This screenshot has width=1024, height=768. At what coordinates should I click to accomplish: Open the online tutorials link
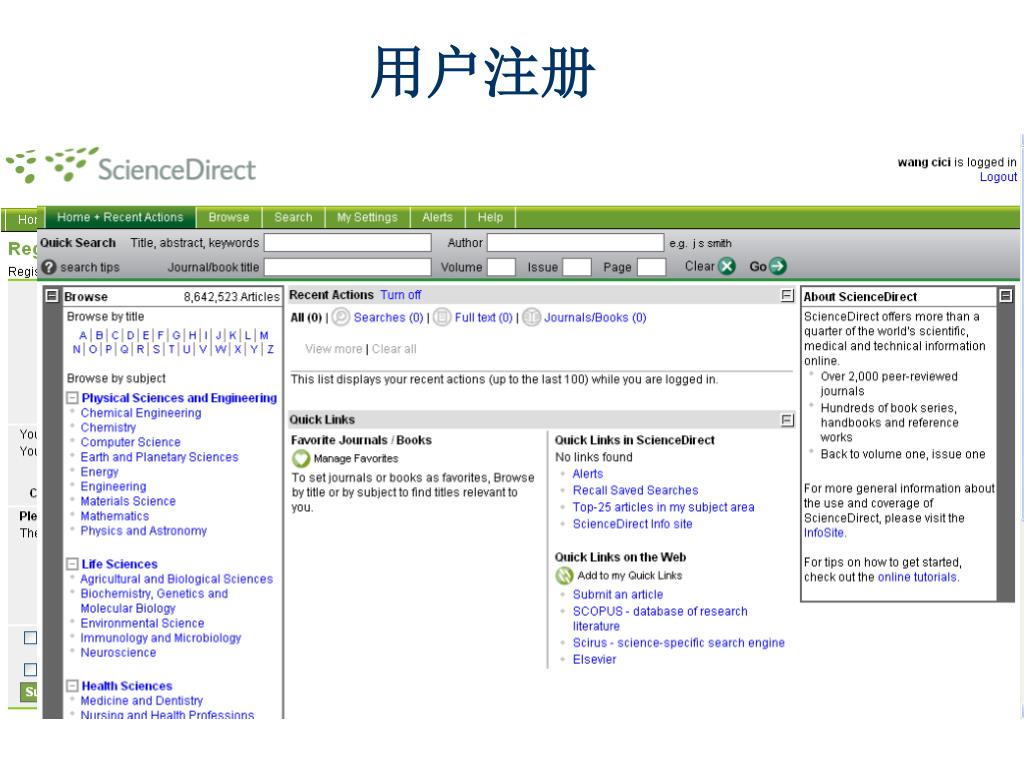[918, 577]
